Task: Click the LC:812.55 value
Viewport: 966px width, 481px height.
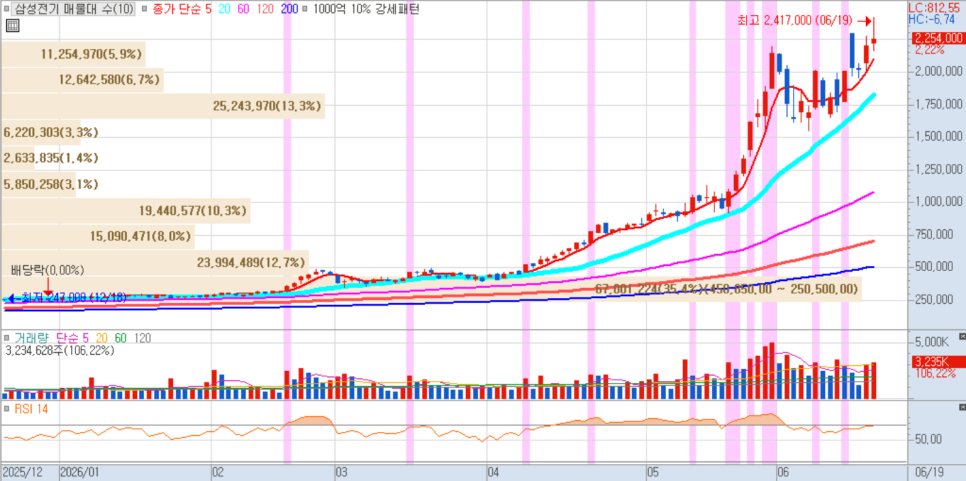Action: tap(936, 8)
